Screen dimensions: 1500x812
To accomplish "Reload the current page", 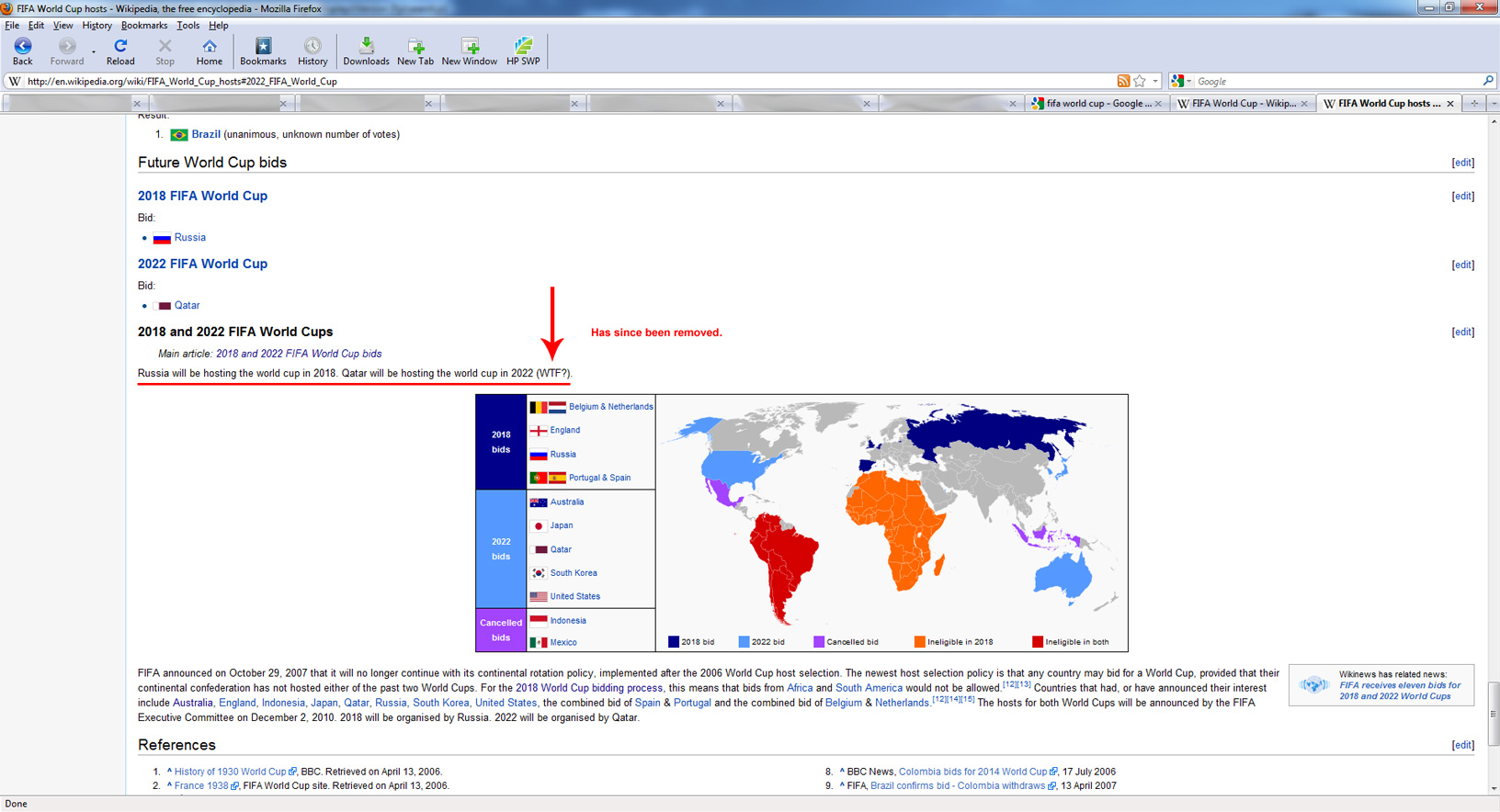I will 120,51.
